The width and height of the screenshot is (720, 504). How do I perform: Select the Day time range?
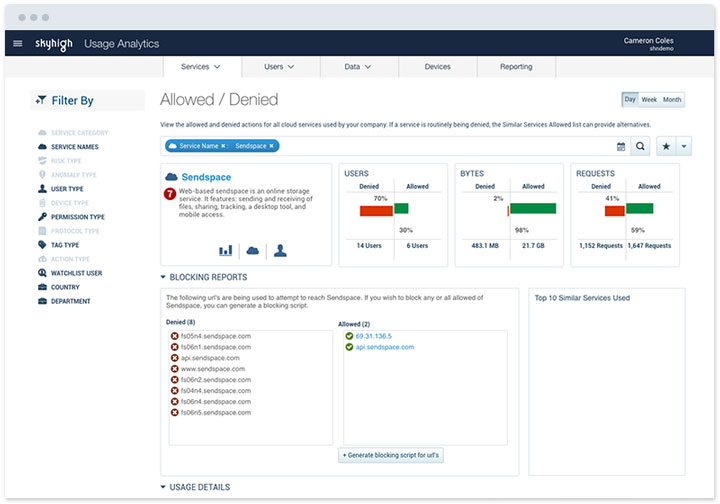pos(630,100)
